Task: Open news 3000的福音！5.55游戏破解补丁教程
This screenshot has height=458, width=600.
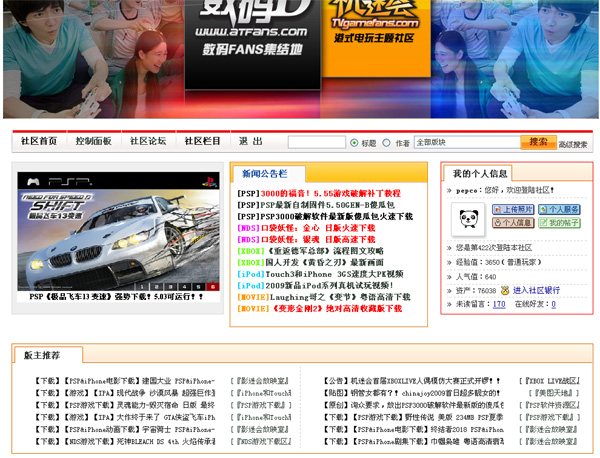Action: tap(331, 194)
